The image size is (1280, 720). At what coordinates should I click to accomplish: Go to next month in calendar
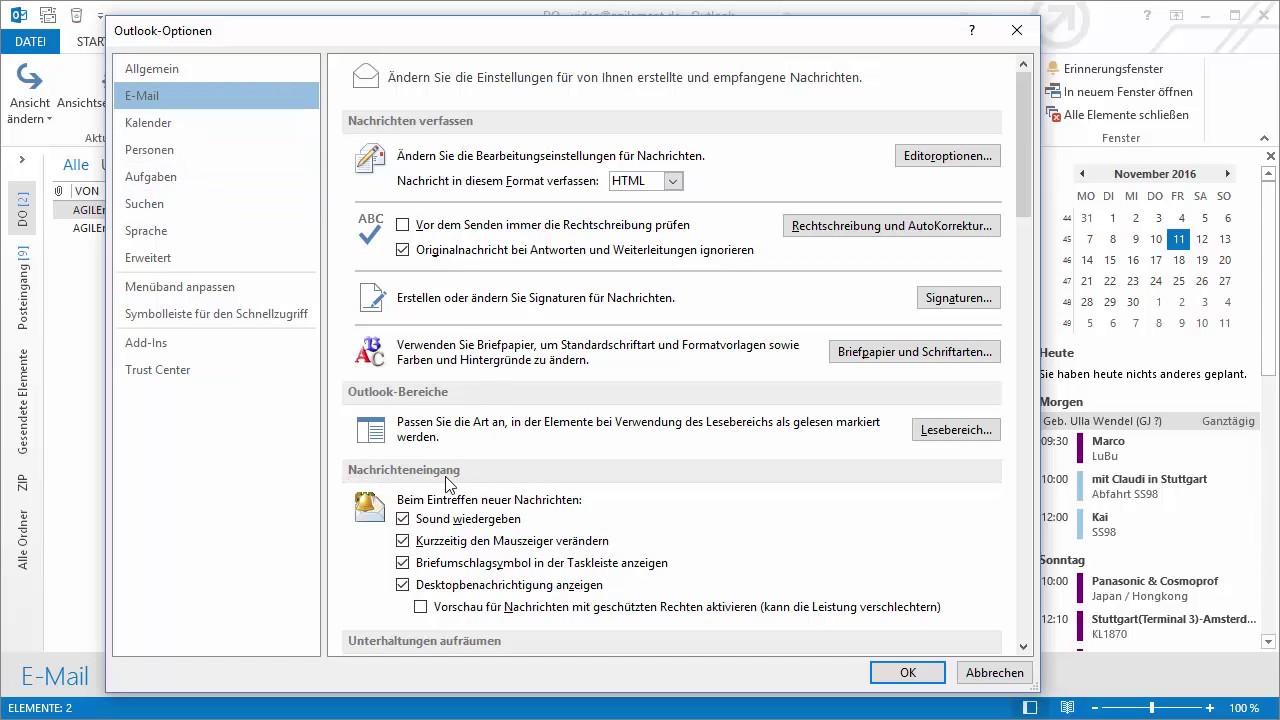tap(1228, 174)
